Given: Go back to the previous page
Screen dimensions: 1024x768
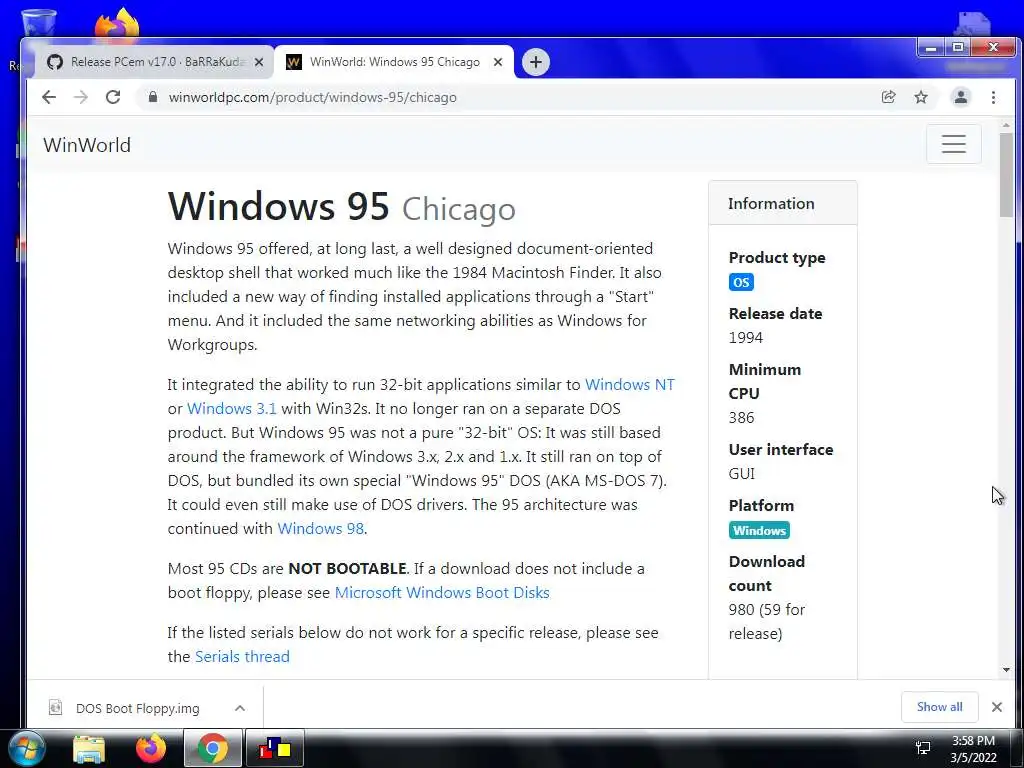Looking at the screenshot, I should pyautogui.click(x=49, y=97).
